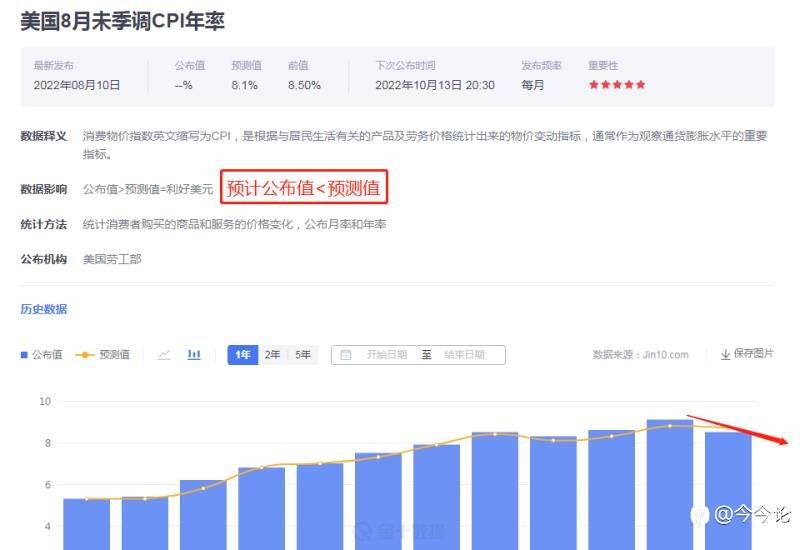Click the 公布机构 label
Image resolution: width=800 pixels, height=550 pixels.
(x=44, y=259)
